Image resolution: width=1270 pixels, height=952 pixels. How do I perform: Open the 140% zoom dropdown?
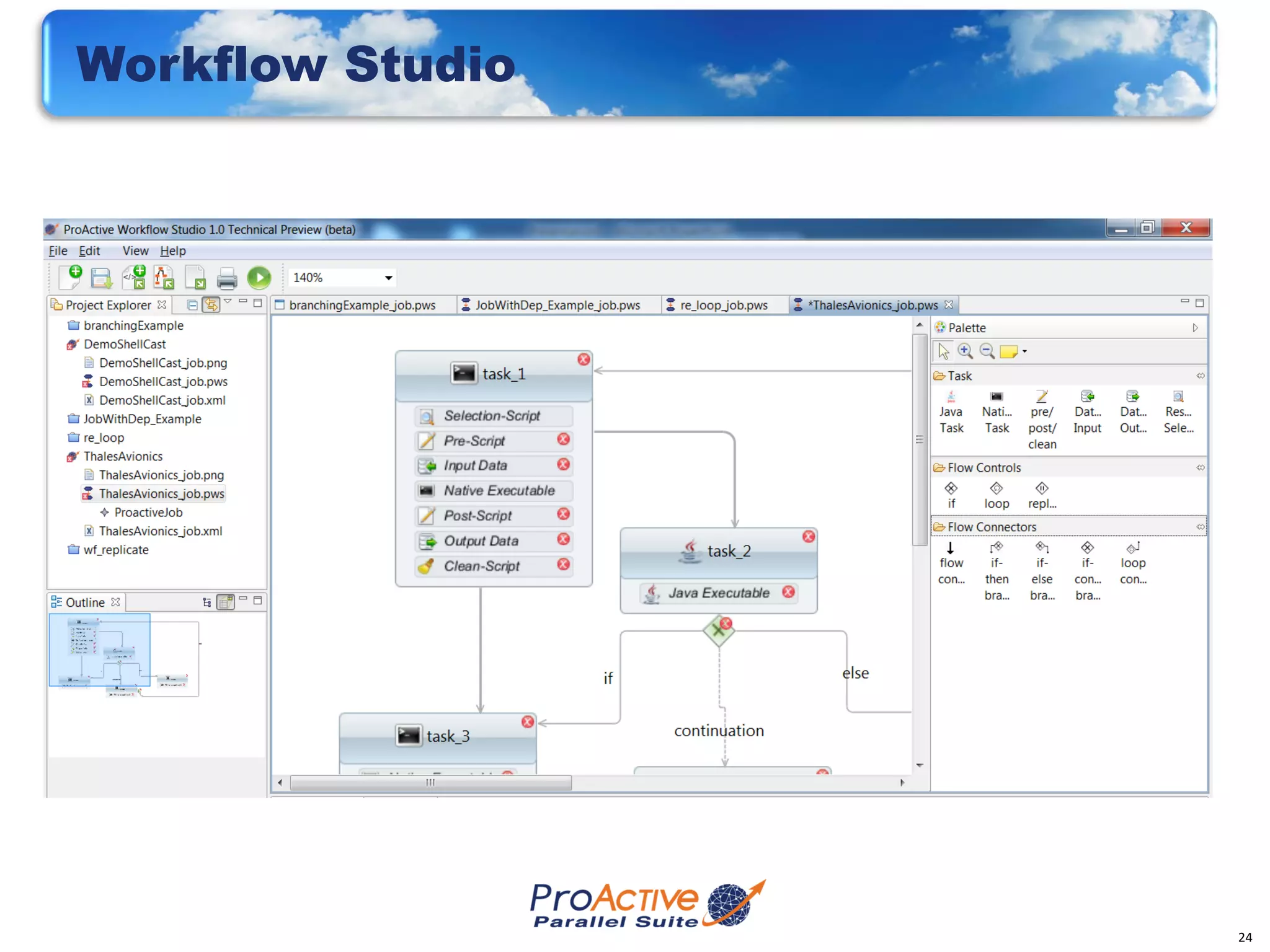(388, 278)
